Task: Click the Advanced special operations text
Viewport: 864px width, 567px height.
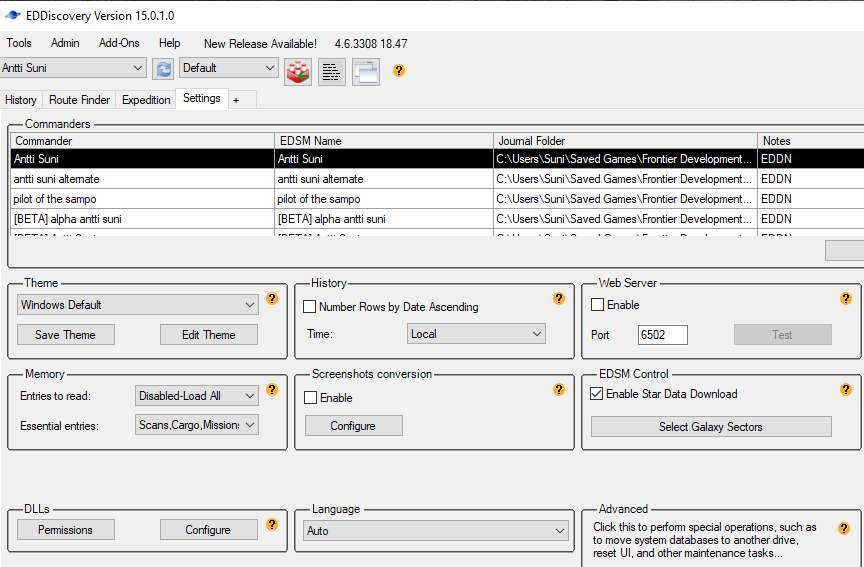Action: click(x=705, y=540)
